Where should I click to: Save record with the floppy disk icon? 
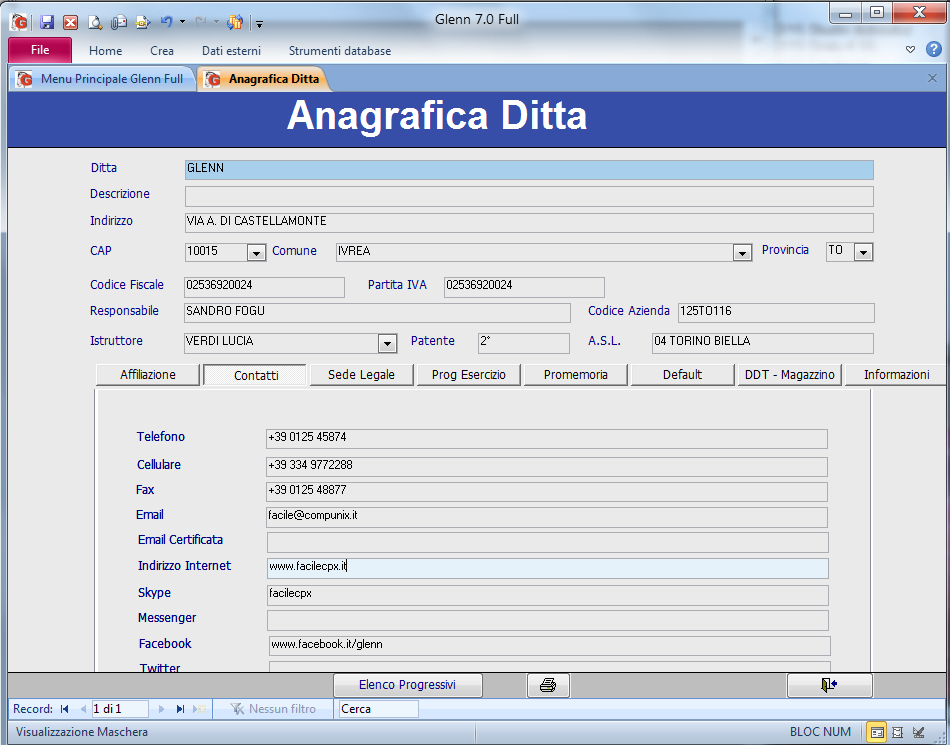coord(47,22)
